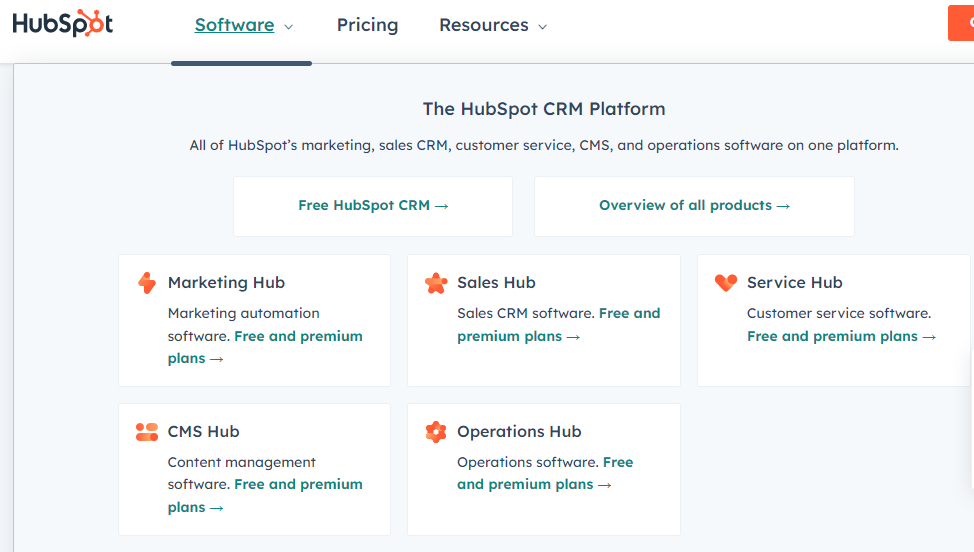
Task: Open the Software menu
Action: pos(234,25)
